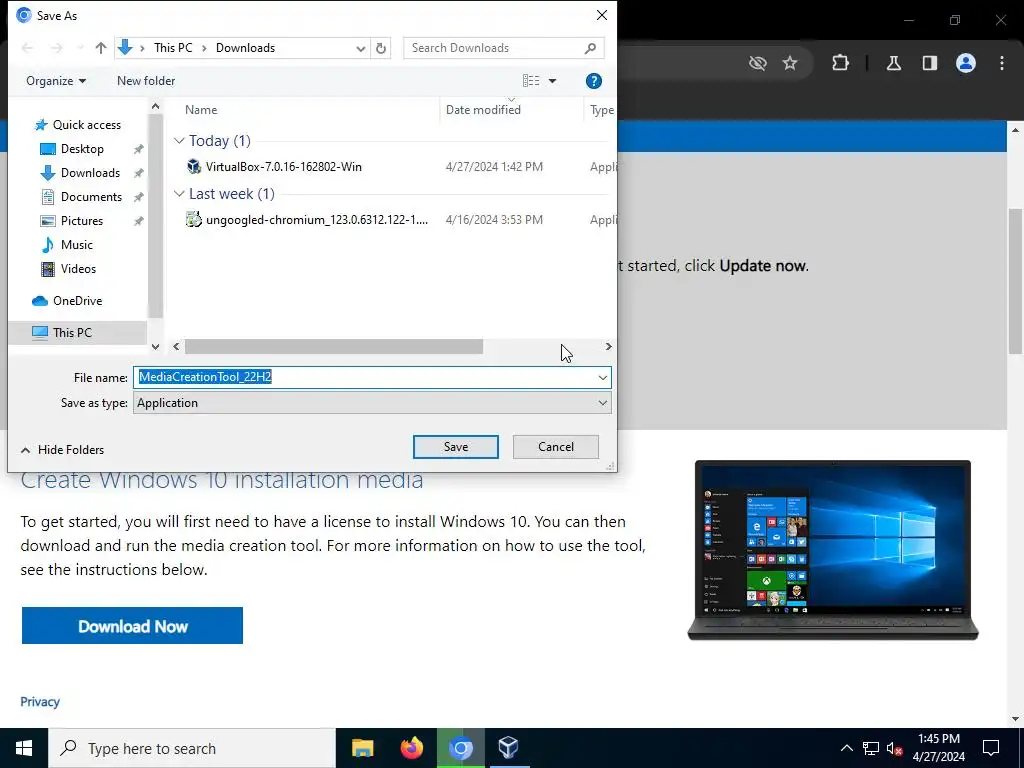The height and width of the screenshot is (768, 1024).
Task: Open view options dropdown arrow
Action: [x=552, y=81]
